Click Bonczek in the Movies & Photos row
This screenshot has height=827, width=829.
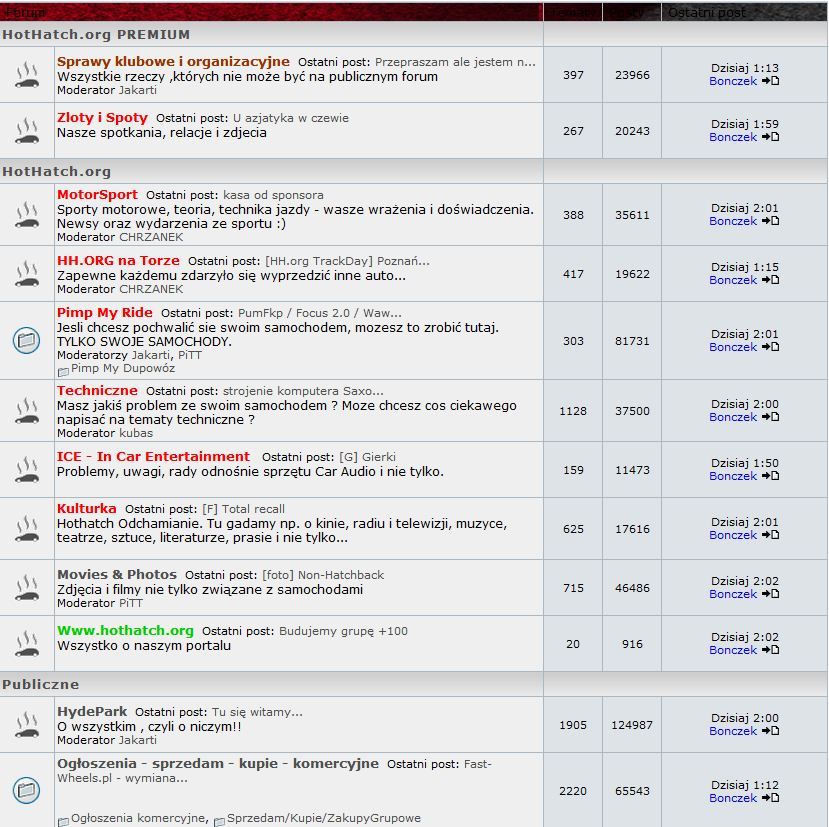tap(733, 594)
